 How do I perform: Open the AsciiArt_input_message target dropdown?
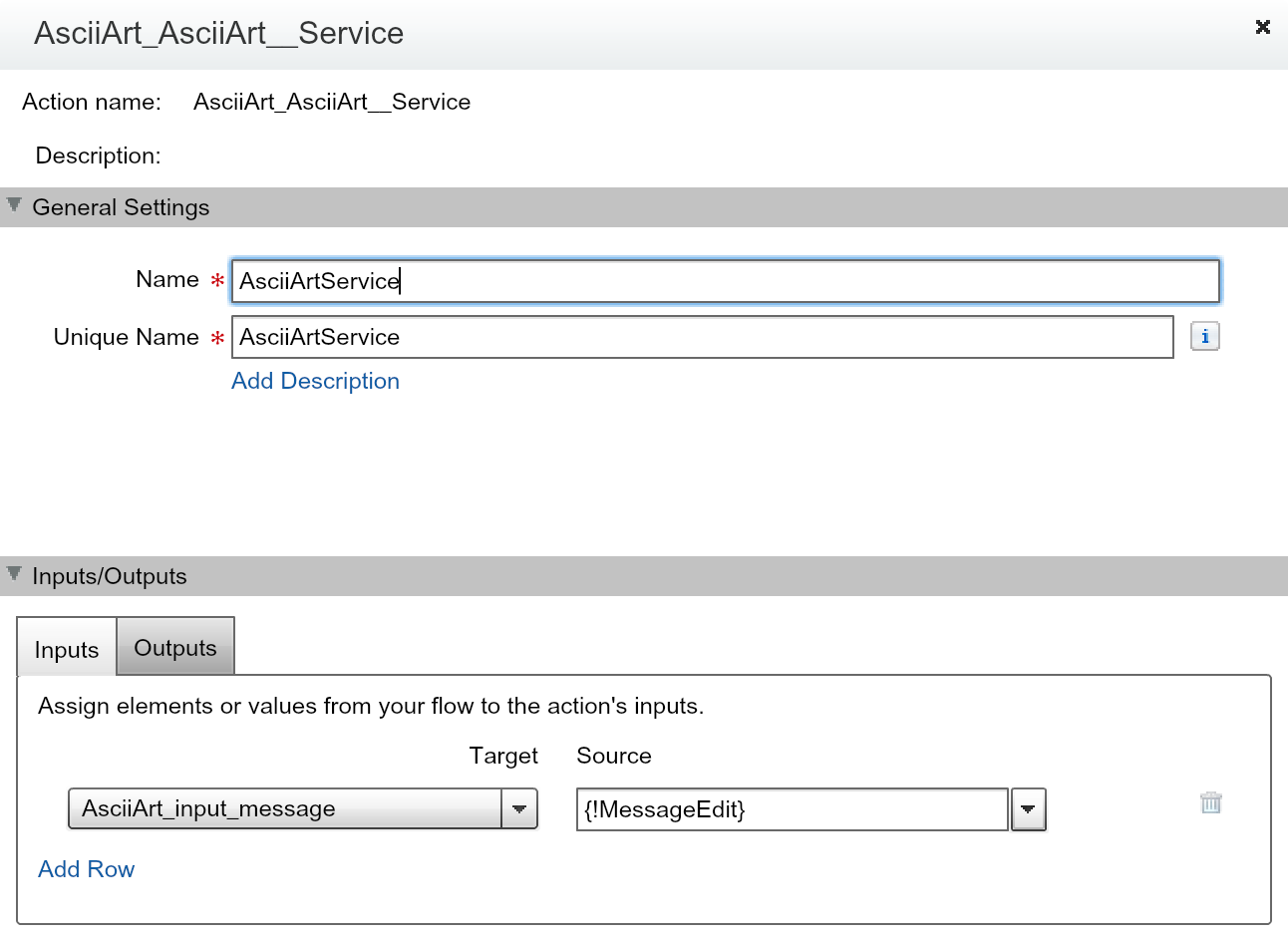coord(285,808)
